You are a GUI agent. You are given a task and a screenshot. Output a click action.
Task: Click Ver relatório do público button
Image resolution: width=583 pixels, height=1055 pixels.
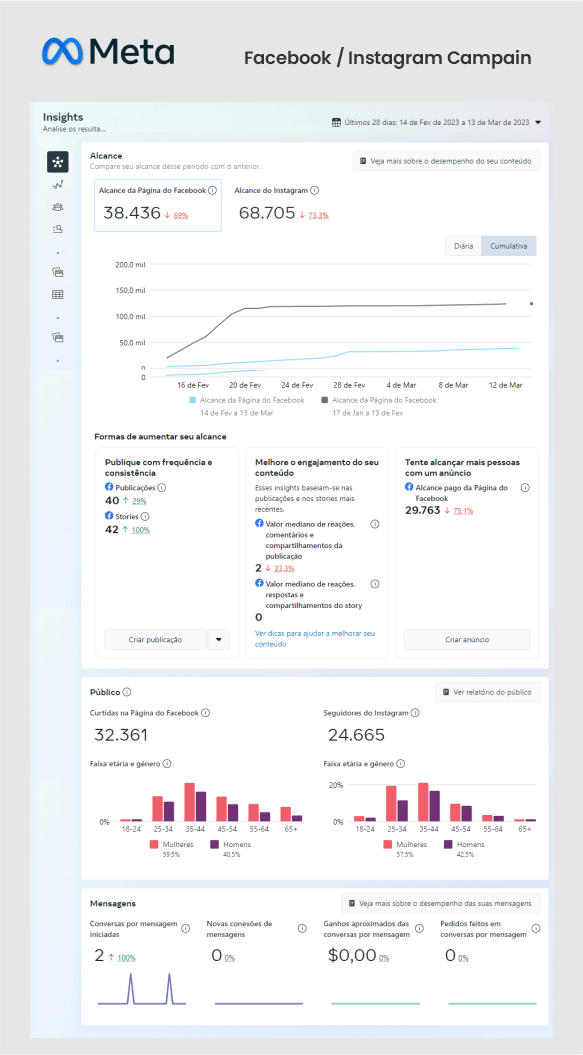pos(488,692)
